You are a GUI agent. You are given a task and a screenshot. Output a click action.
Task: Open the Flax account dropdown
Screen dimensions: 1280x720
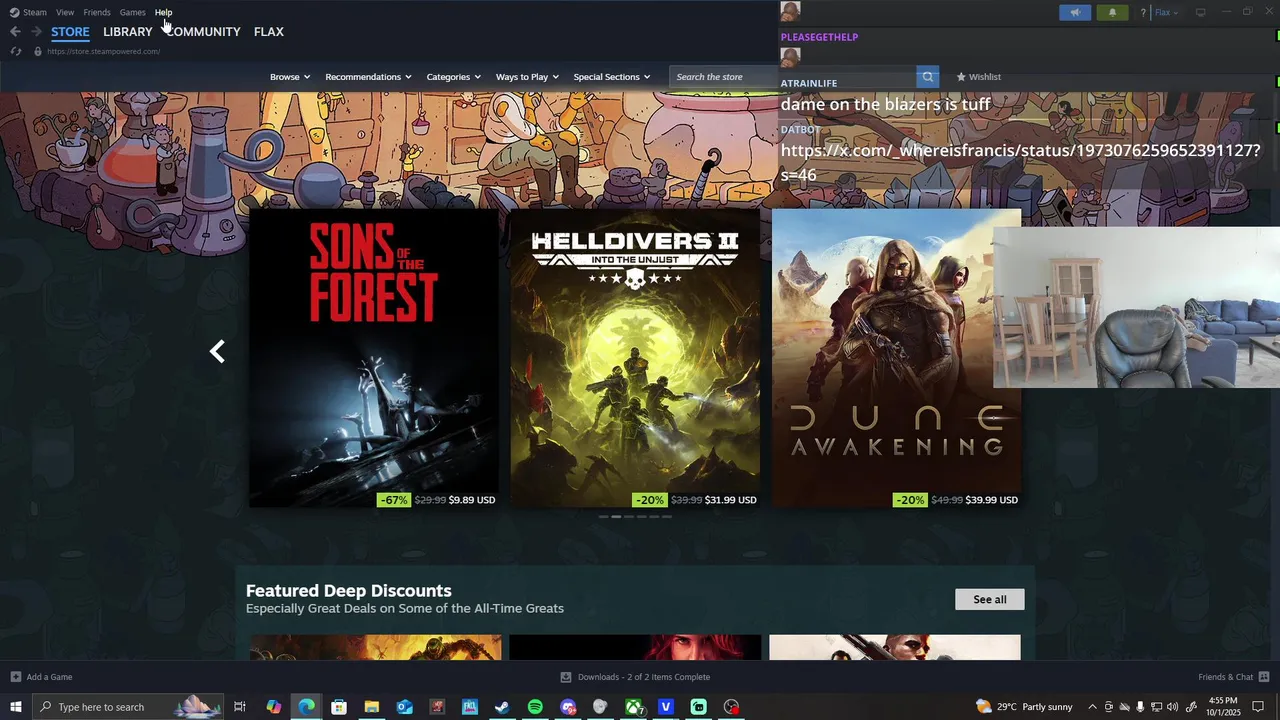click(1166, 13)
